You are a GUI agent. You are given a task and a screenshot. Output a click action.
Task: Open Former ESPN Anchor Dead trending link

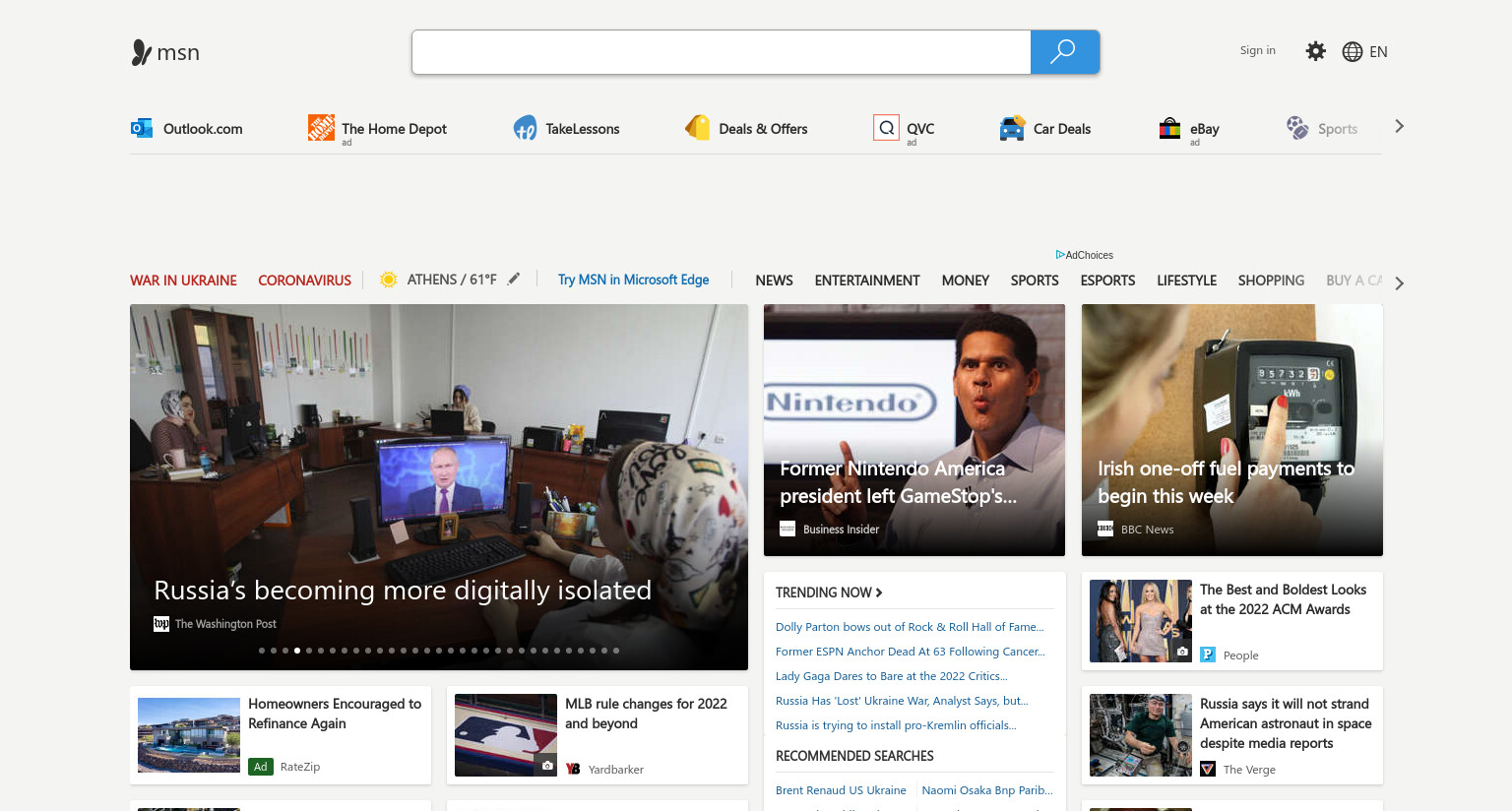pyautogui.click(x=911, y=652)
